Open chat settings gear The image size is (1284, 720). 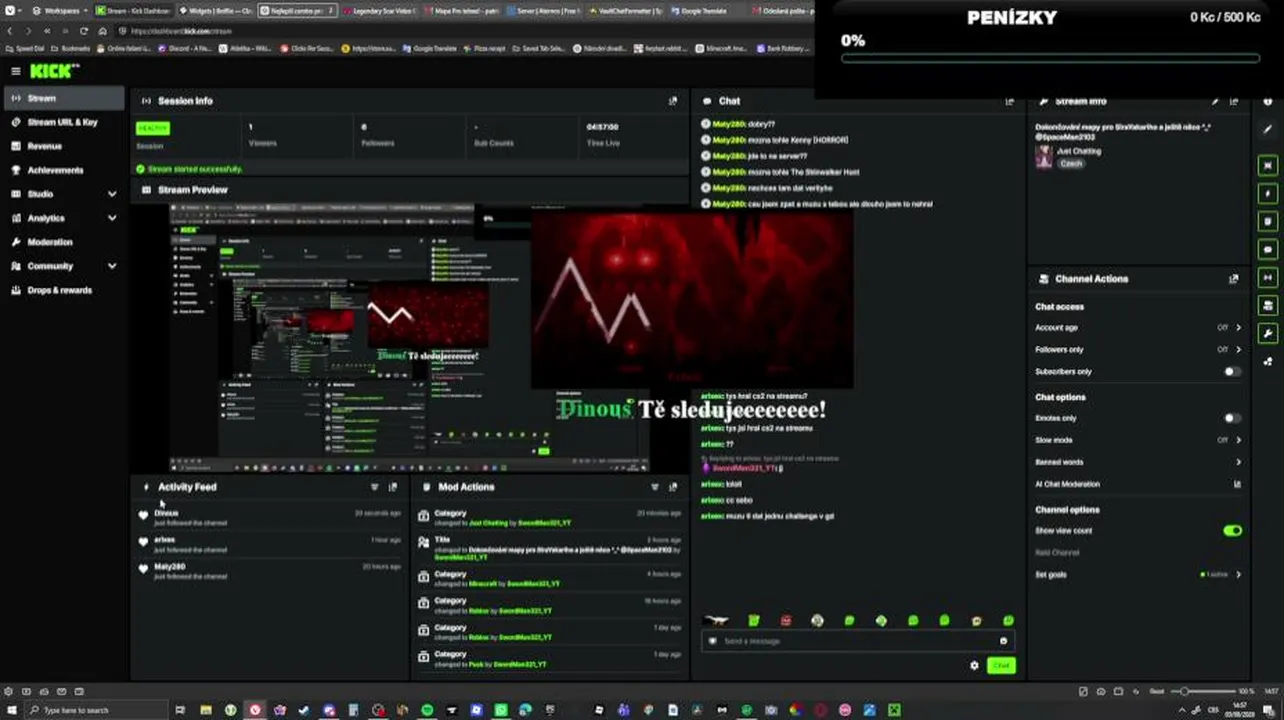974,666
